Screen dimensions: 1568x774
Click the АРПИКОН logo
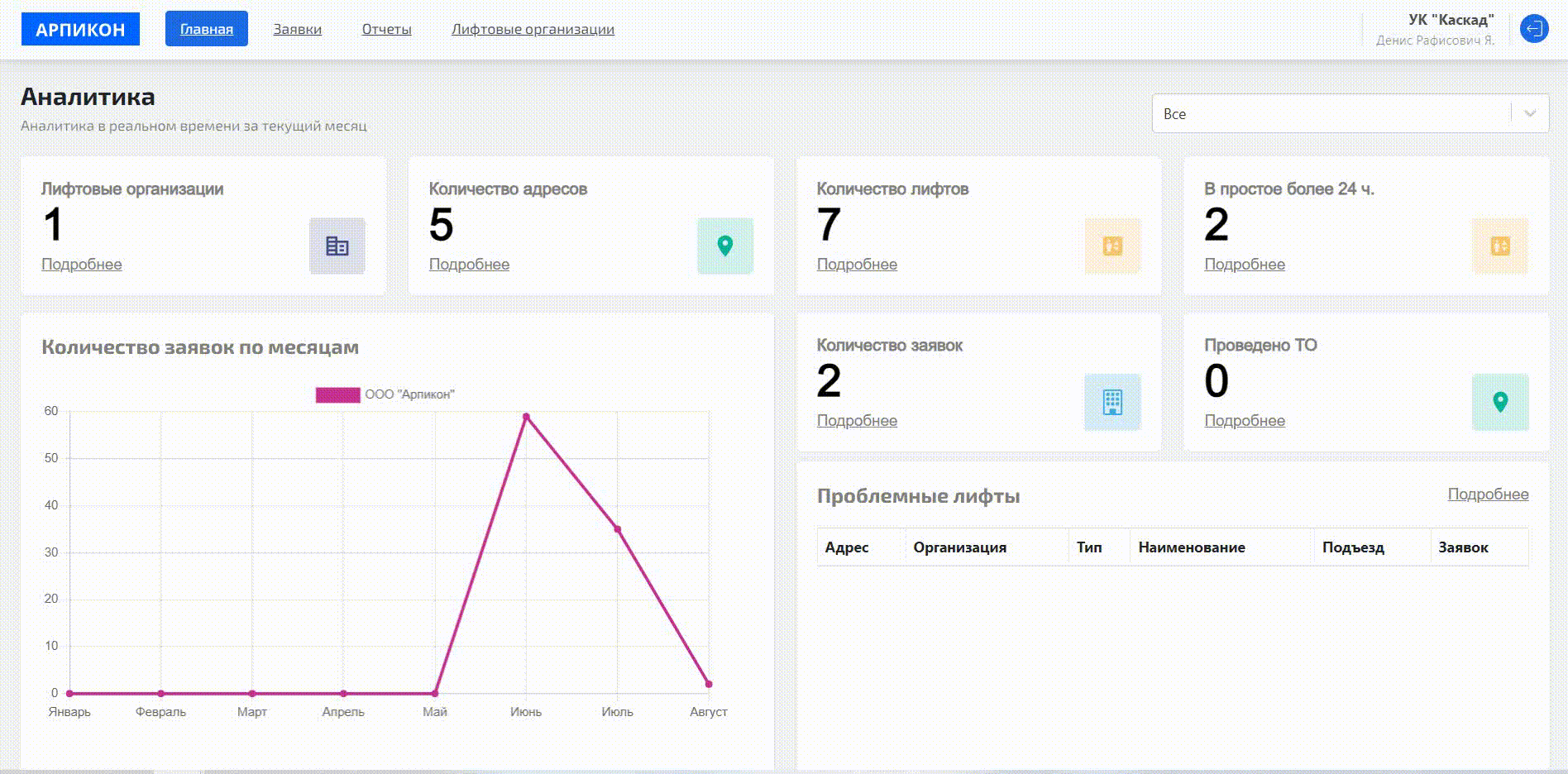[80, 29]
